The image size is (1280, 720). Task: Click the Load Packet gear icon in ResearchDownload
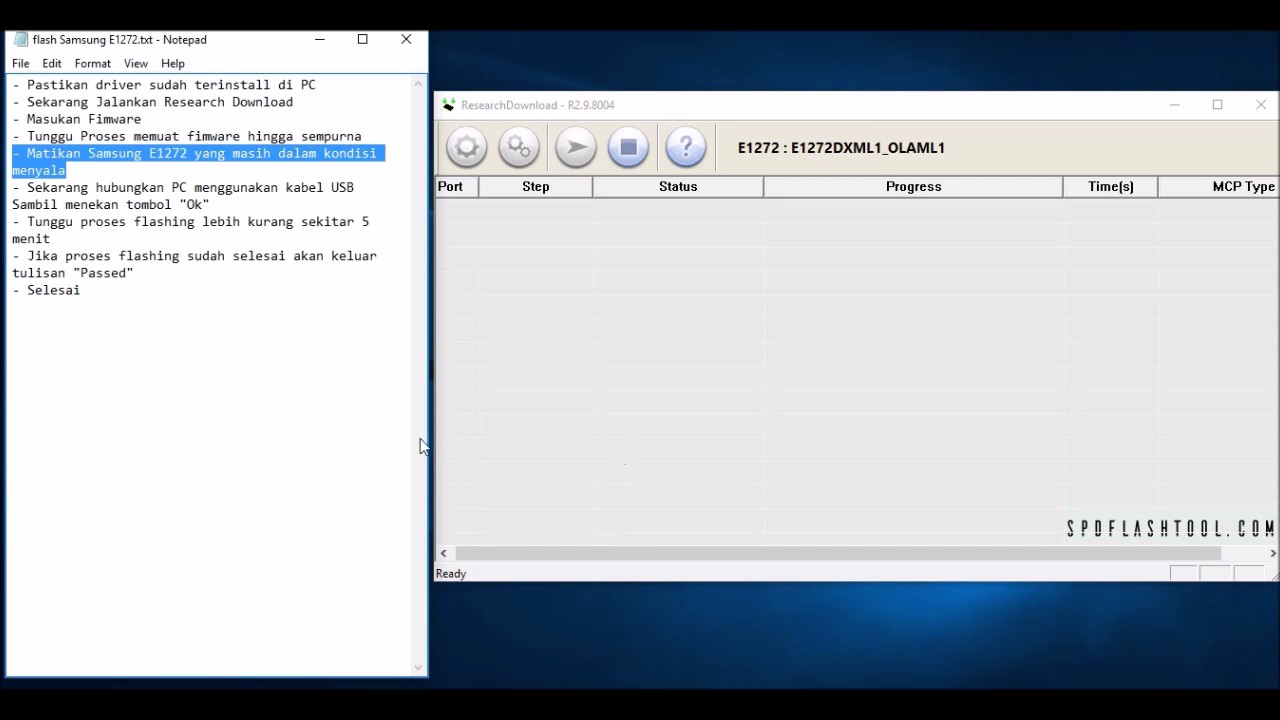pyautogui.click(x=466, y=148)
